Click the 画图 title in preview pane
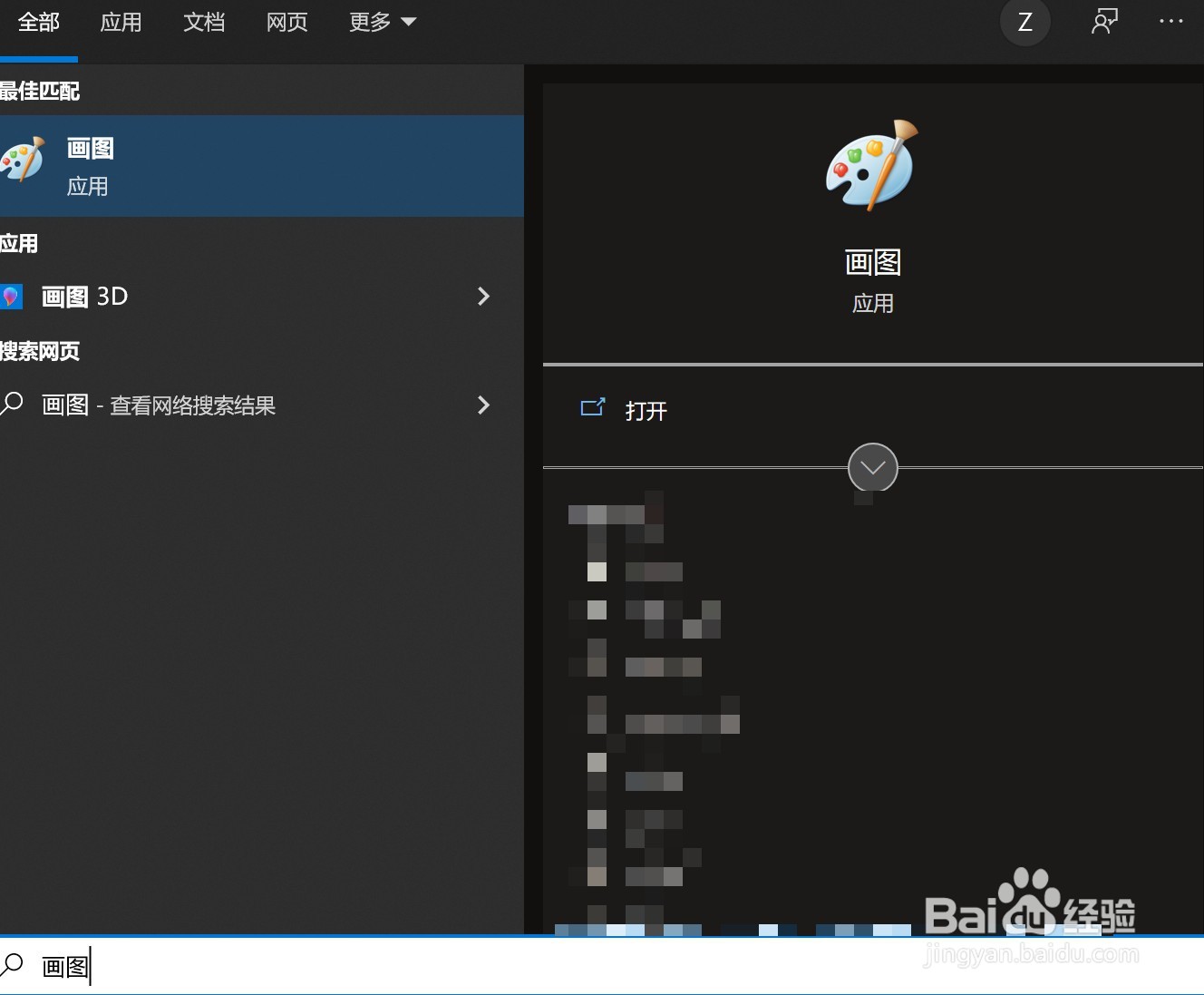The image size is (1204, 995). coord(873,263)
